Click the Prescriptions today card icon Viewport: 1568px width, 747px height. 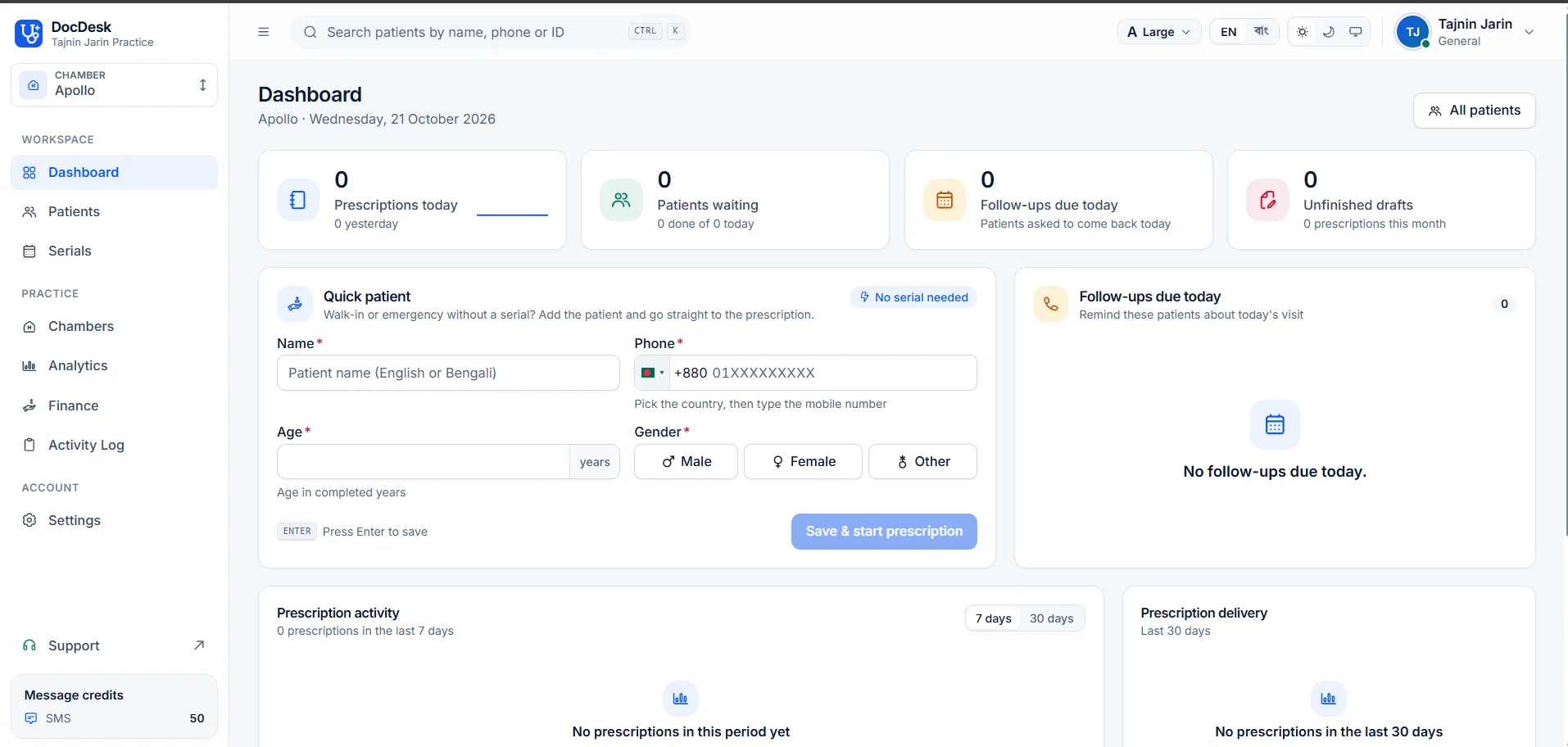[298, 200]
